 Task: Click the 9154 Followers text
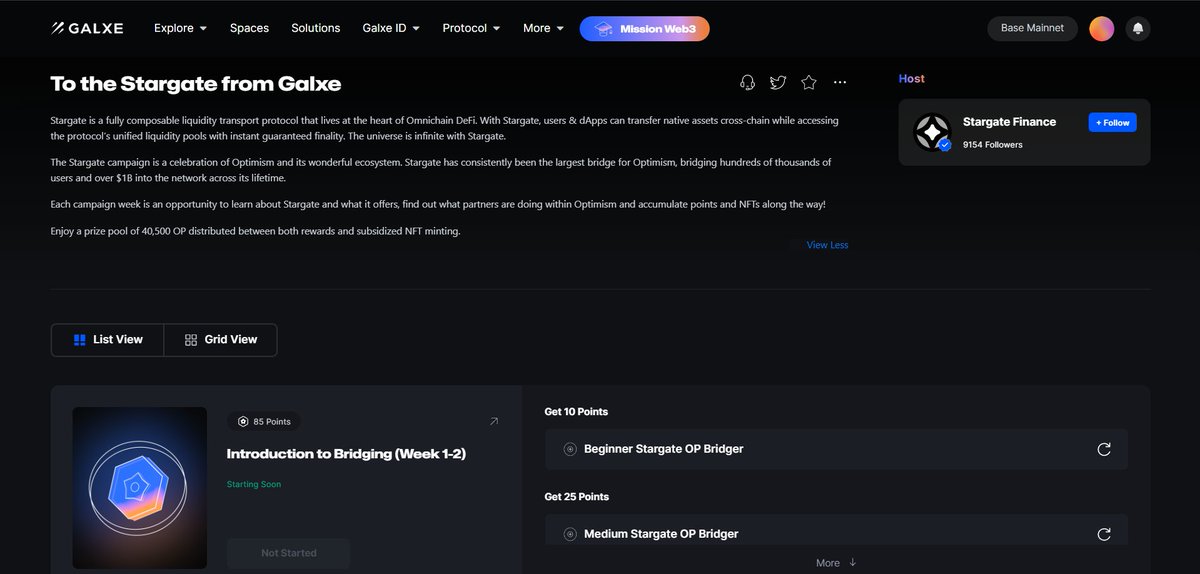click(992, 145)
